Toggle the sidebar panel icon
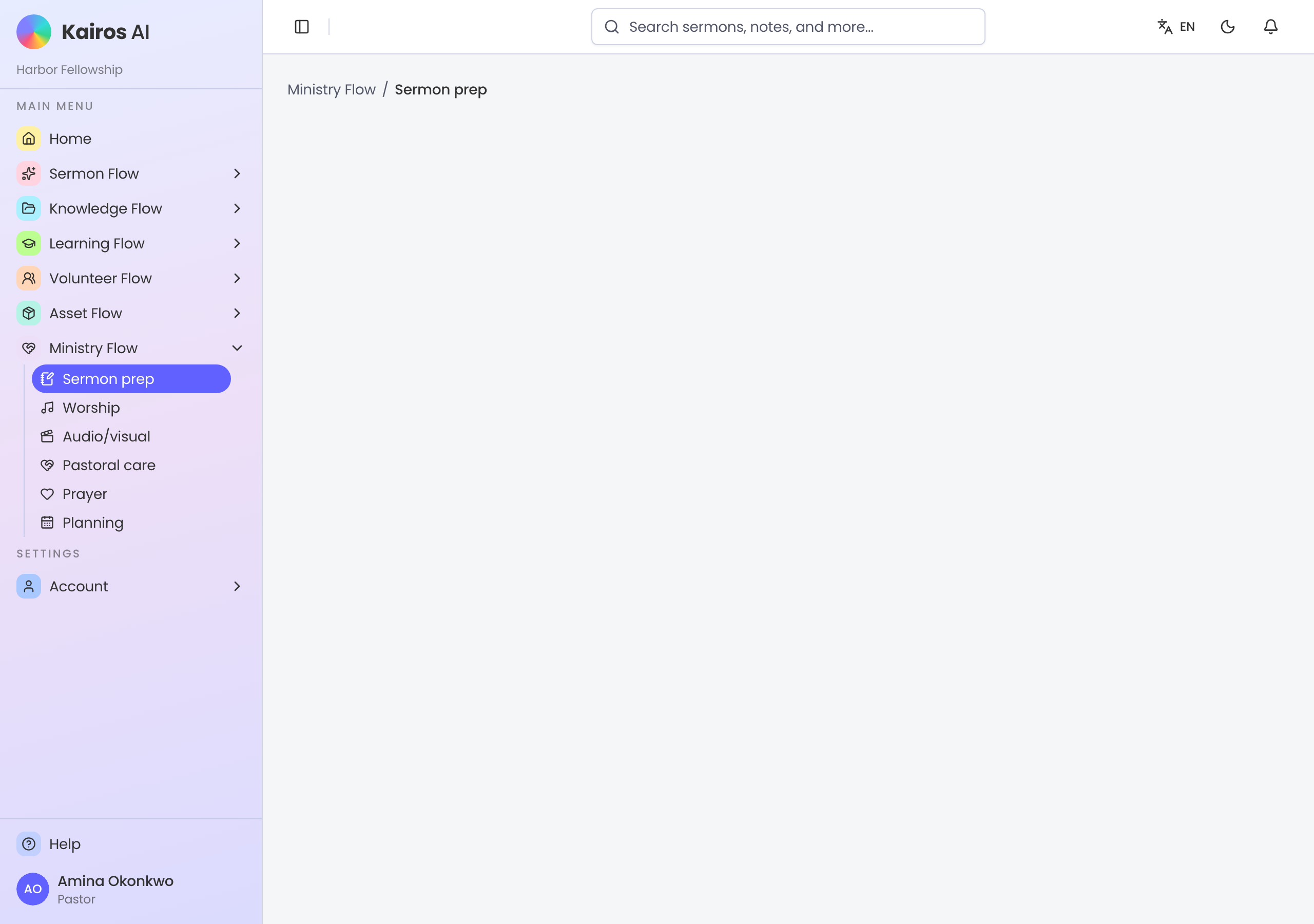The width and height of the screenshot is (1314, 924). tap(302, 27)
